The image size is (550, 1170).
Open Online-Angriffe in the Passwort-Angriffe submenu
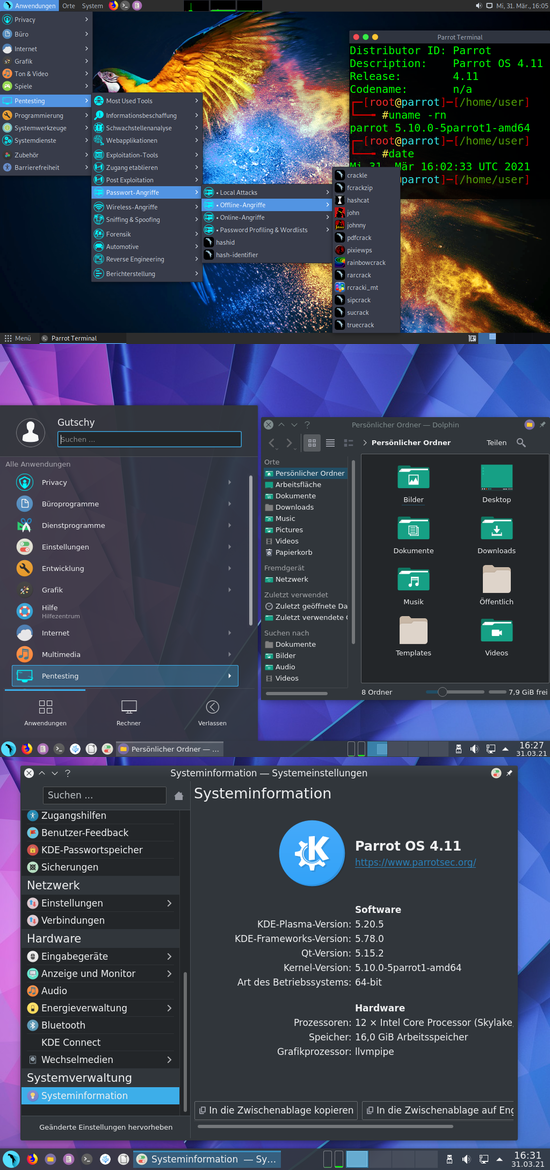[266, 217]
